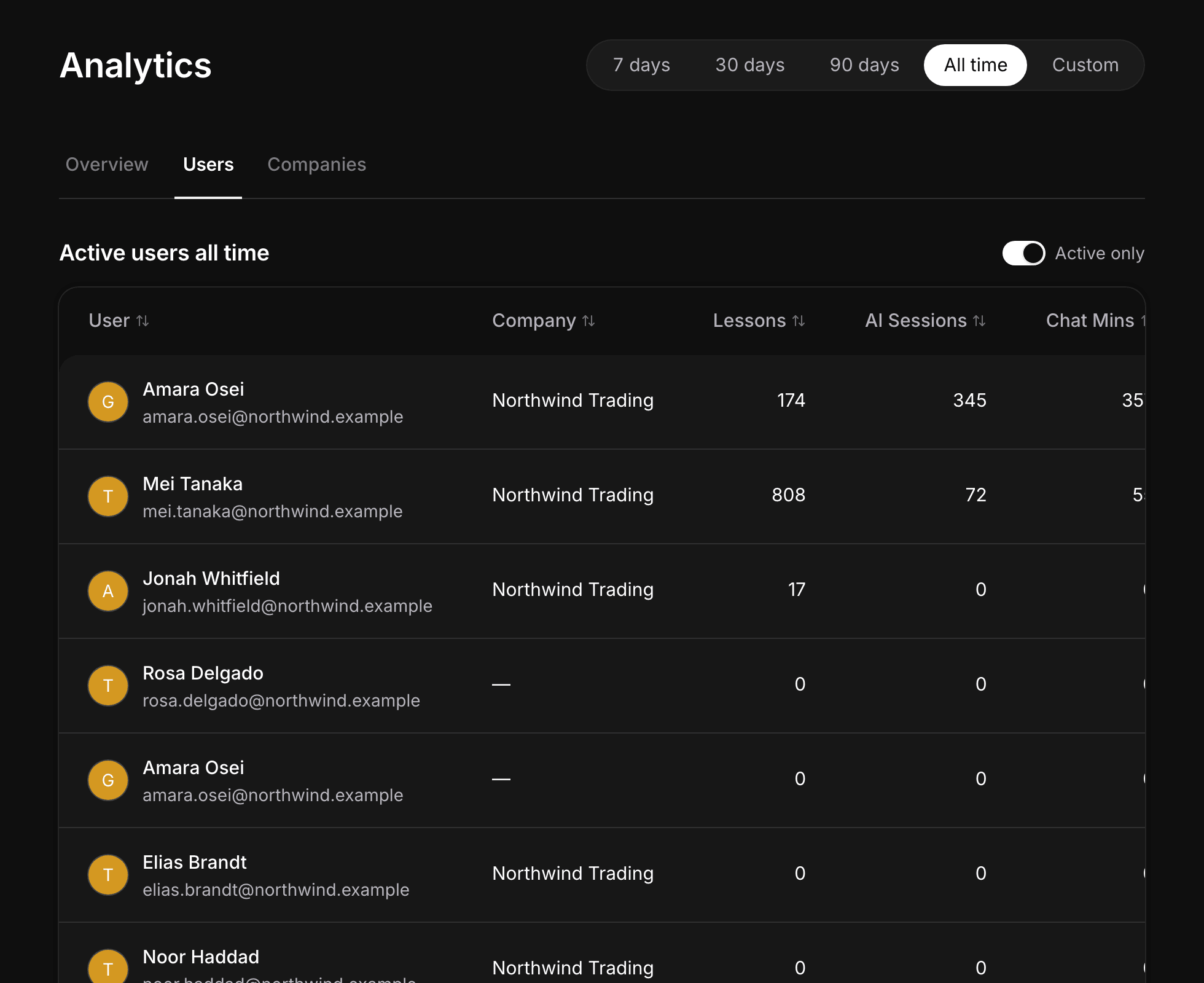Image resolution: width=1204 pixels, height=983 pixels.
Task: Click jonah.whitfield@northwind.example email
Action: [287, 606]
